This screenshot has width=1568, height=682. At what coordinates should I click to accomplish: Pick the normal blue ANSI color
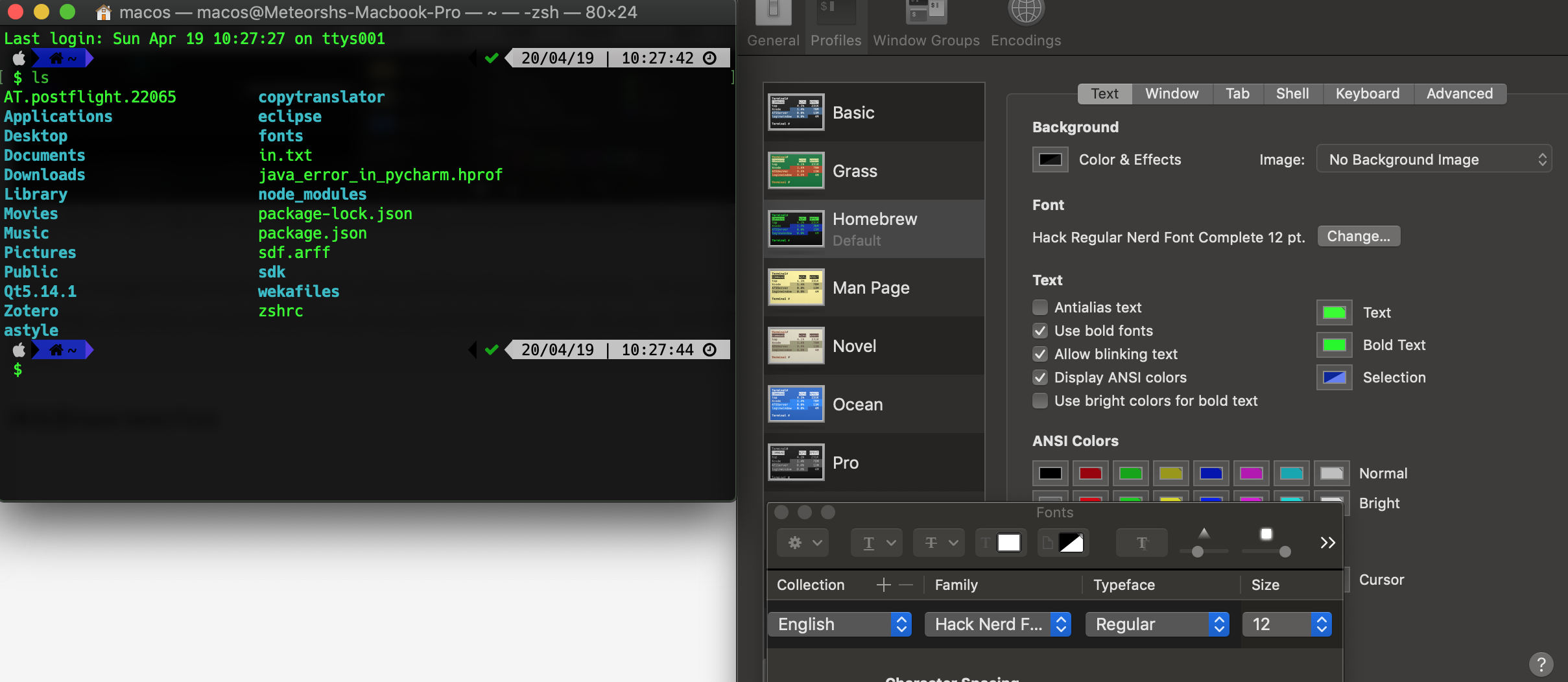click(1211, 473)
